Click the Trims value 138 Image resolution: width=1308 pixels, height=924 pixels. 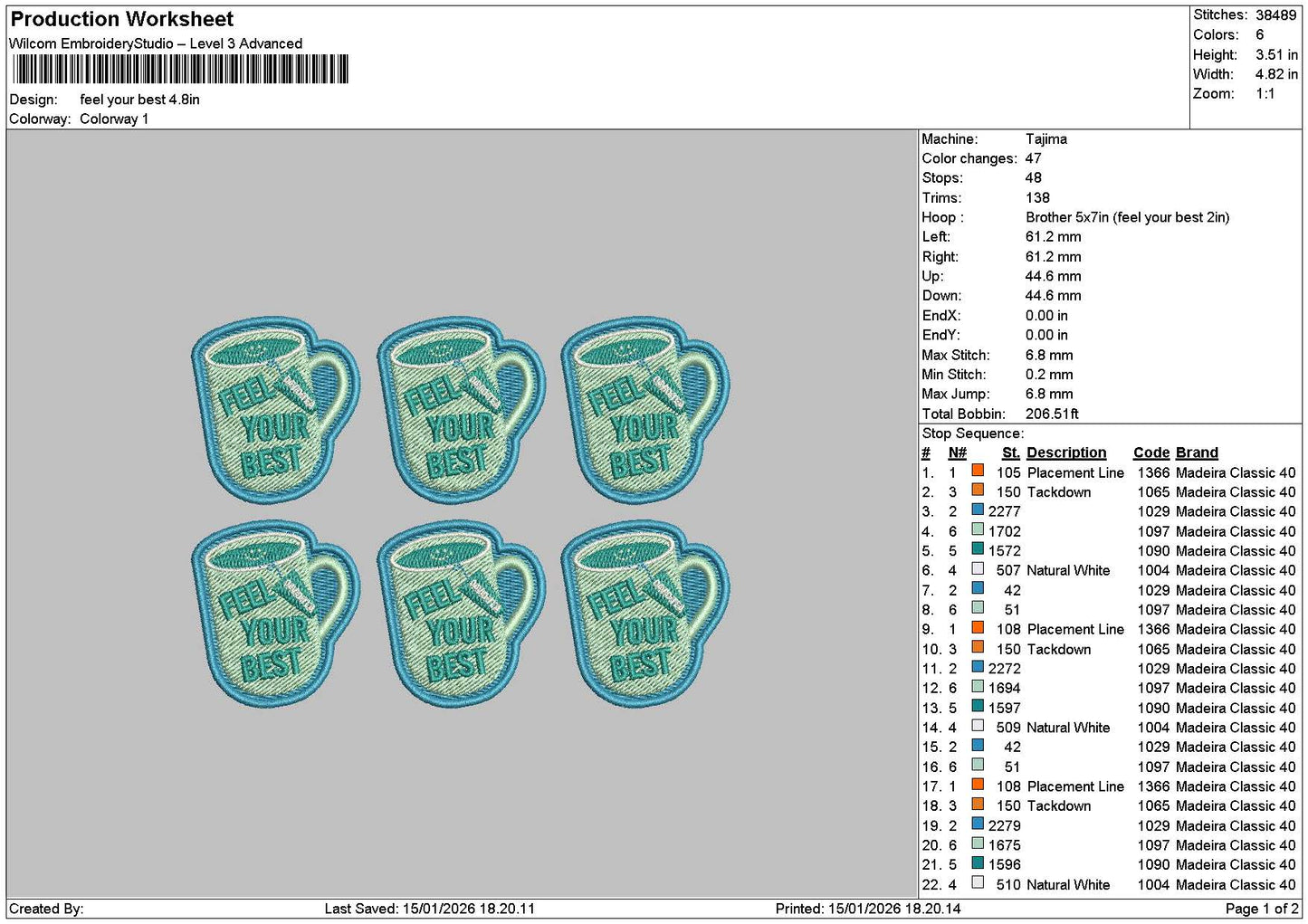click(1037, 198)
